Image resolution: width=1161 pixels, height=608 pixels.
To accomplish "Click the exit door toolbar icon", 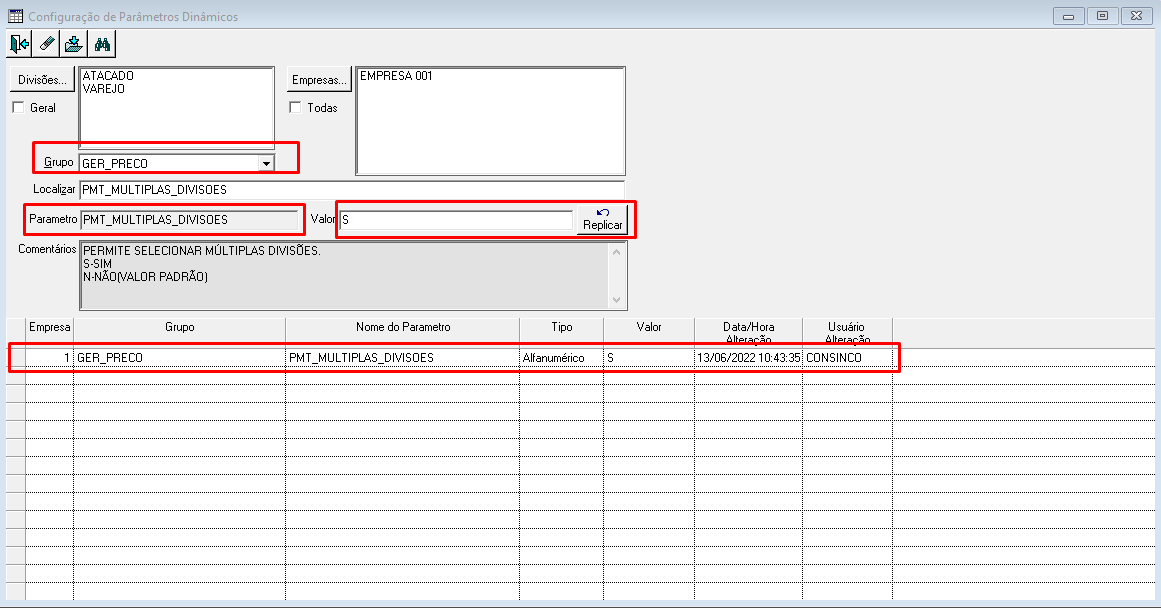I will pos(20,44).
